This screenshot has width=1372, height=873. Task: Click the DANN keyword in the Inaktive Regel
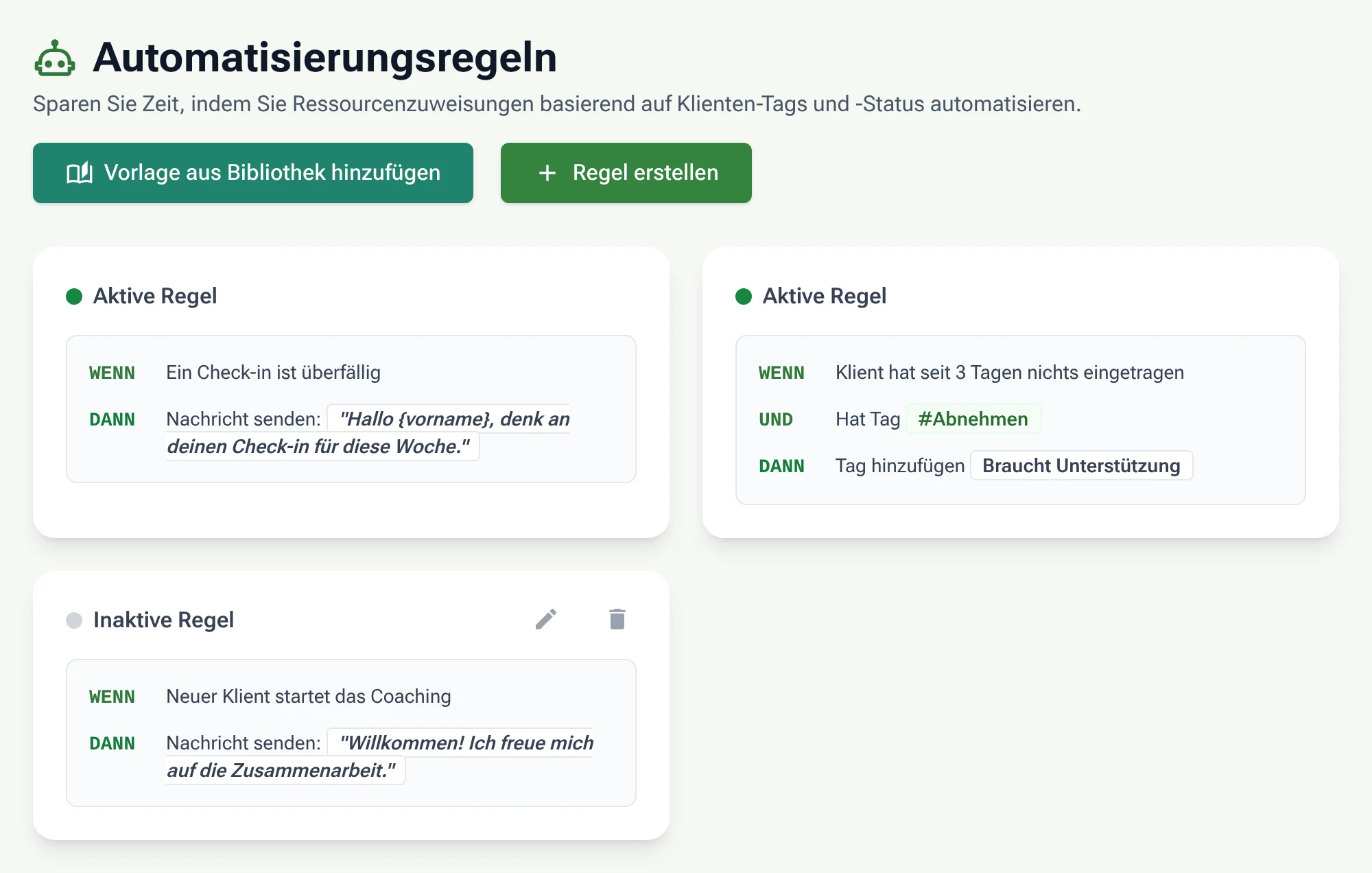[x=112, y=743]
